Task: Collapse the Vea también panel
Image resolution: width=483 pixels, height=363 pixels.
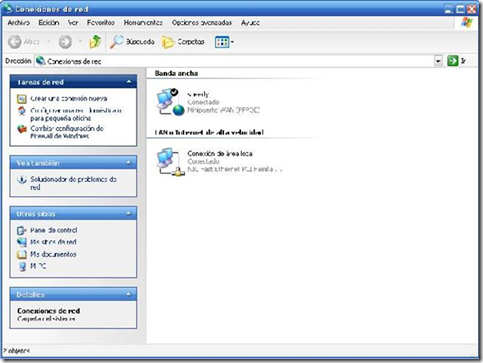Action: (129, 163)
